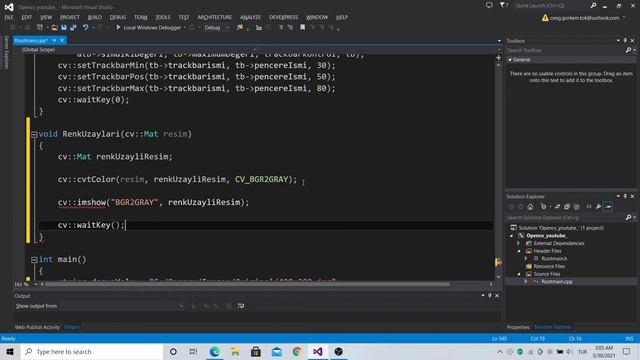Open Microsoft Edge from taskbar

[214, 351]
